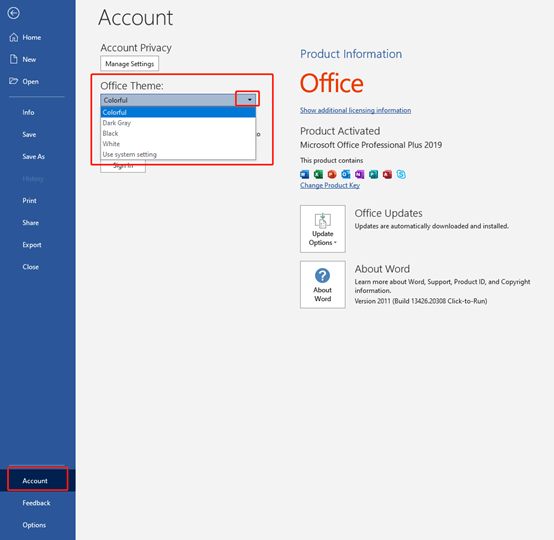The width and height of the screenshot is (554, 540).
Task: Click the Outlook app icon
Action: pos(346,174)
